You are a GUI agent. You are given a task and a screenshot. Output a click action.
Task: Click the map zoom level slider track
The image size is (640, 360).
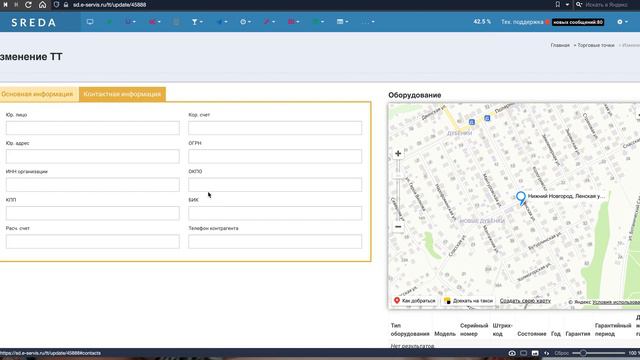(398, 190)
